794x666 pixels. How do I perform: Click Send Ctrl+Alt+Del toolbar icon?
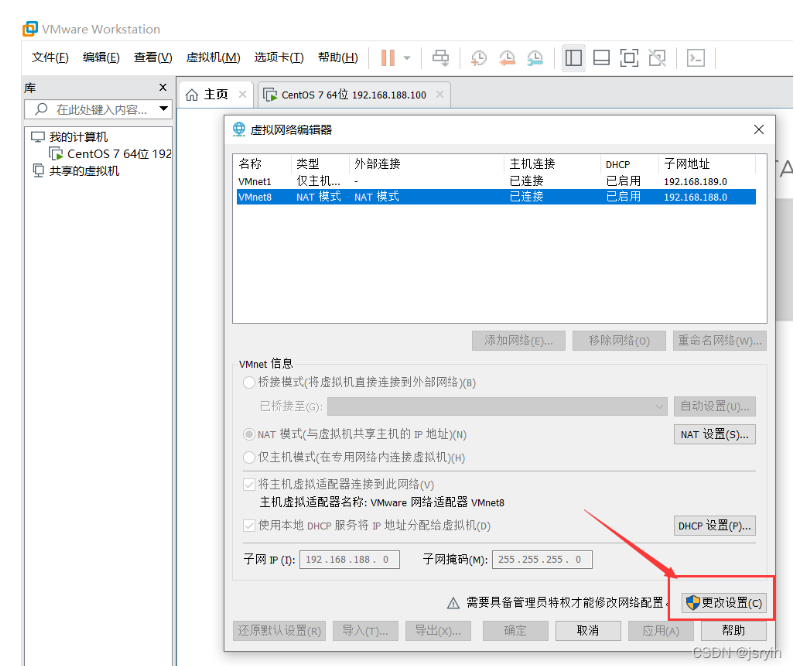pyautogui.click(x=440, y=58)
